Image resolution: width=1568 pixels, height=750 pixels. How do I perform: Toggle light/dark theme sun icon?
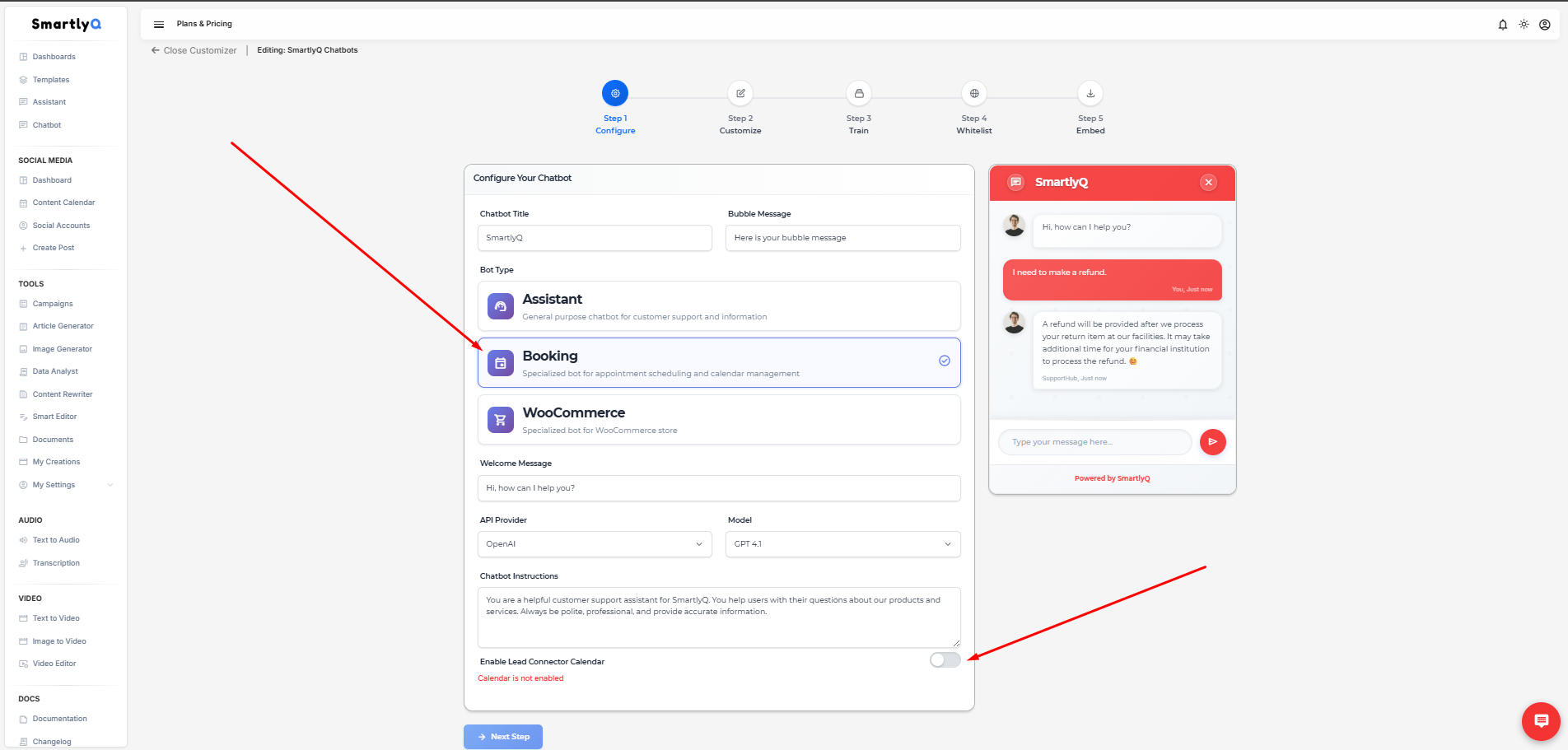point(1524,25)
